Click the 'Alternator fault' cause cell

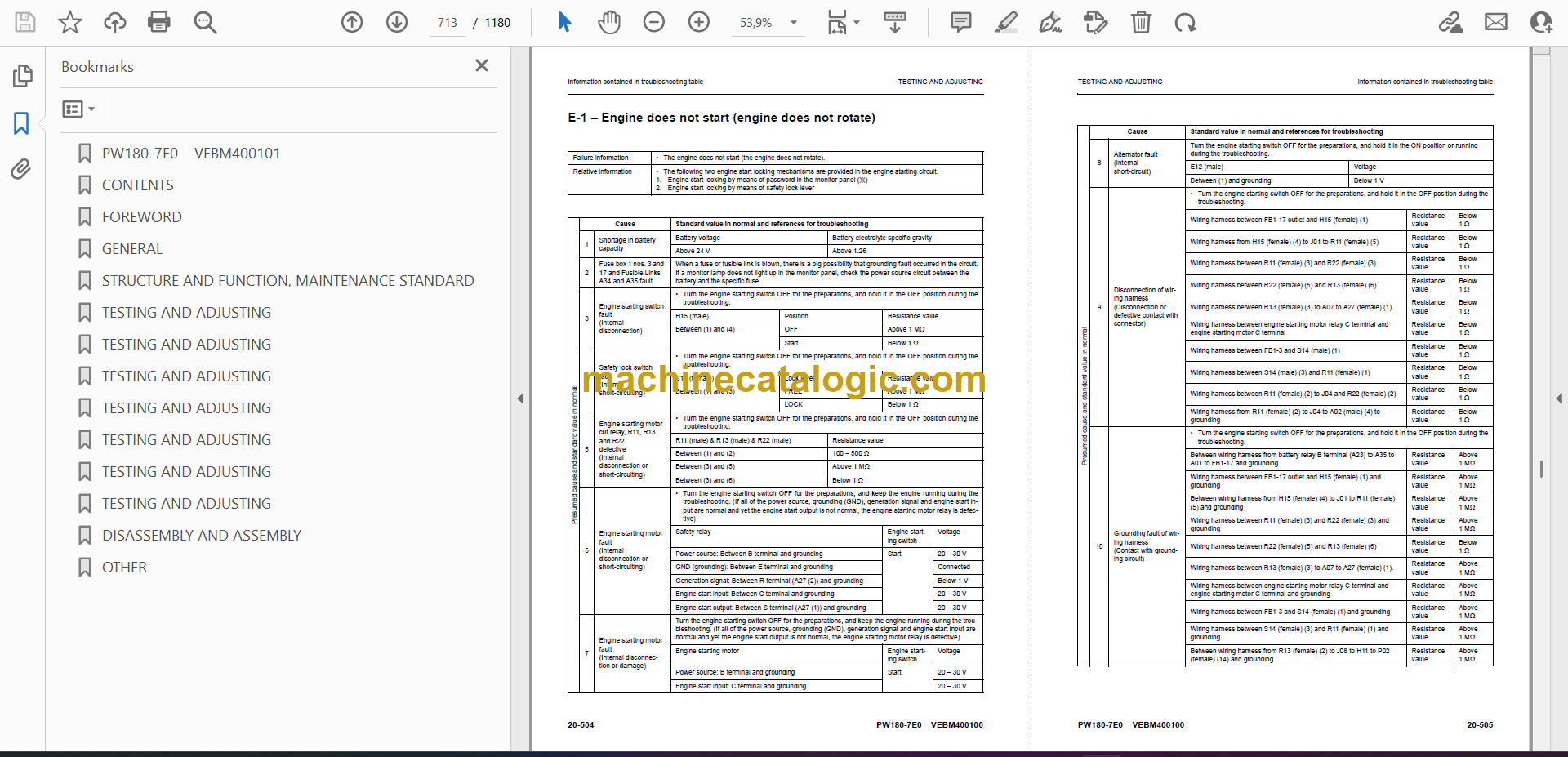1147,163
